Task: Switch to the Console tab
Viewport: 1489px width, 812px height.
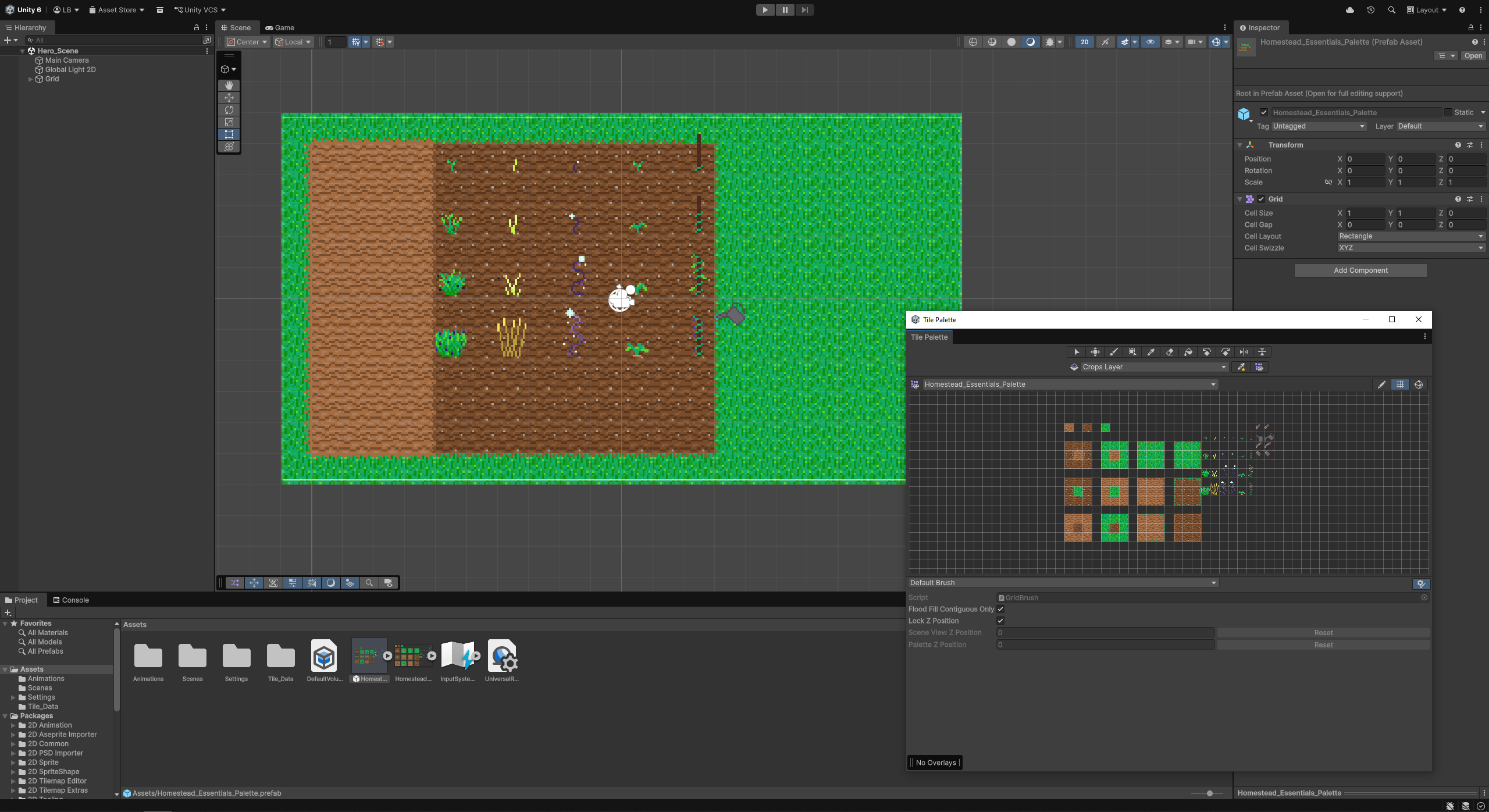Action: coord(71,600)
